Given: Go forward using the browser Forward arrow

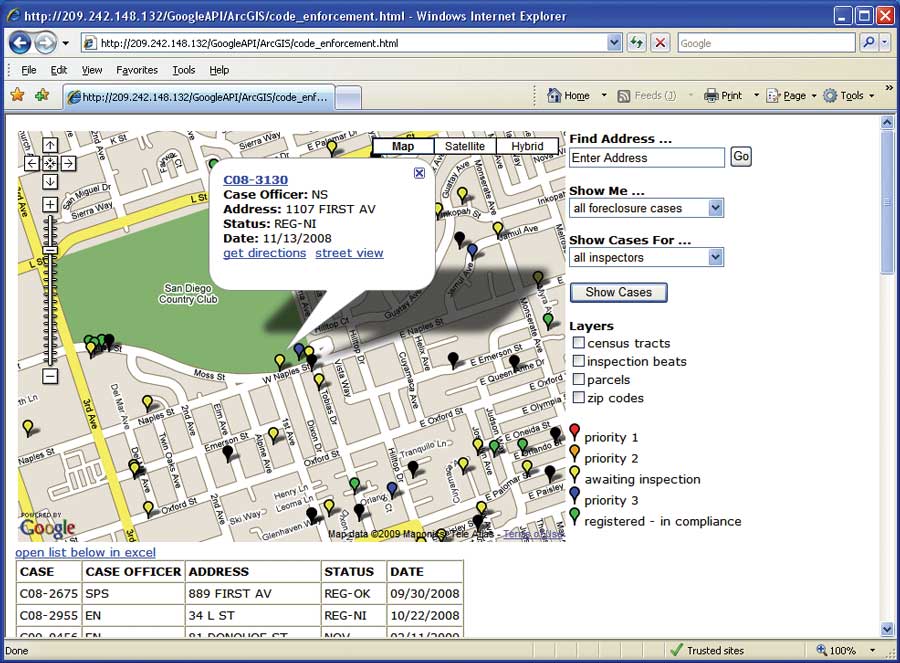Looking at the screenshot, I should point(46,42).
